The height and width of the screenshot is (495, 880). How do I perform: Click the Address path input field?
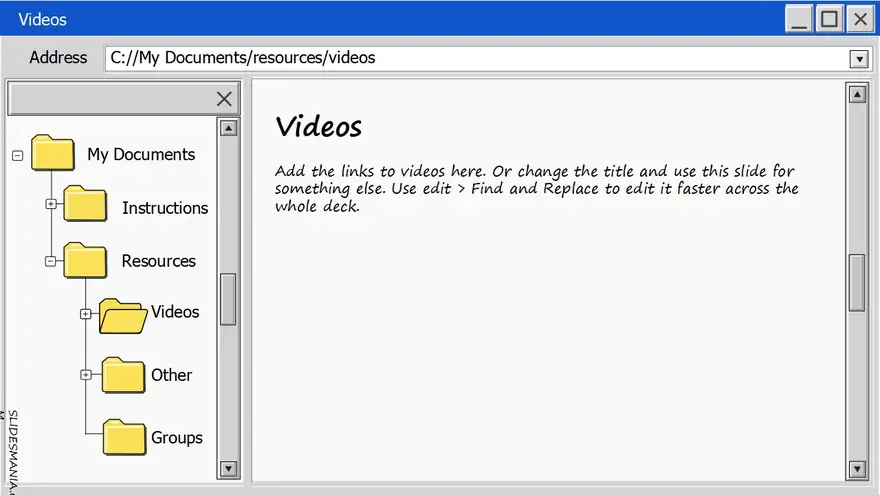476,58
